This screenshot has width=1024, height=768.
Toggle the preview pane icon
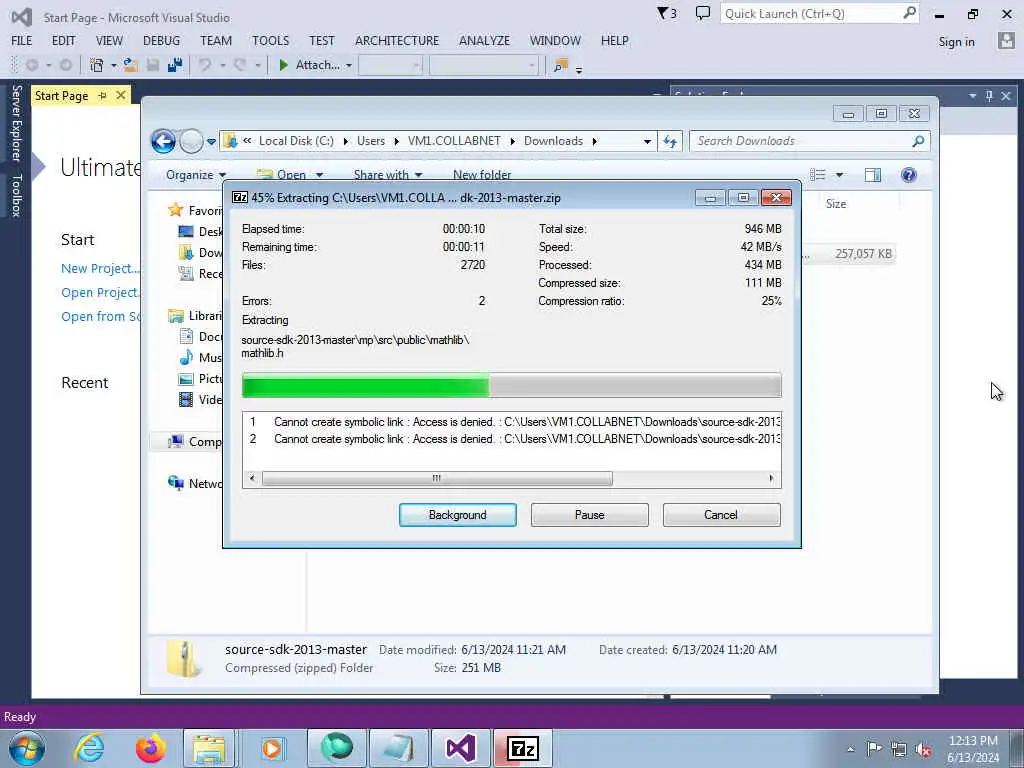[x=872, y=175]
